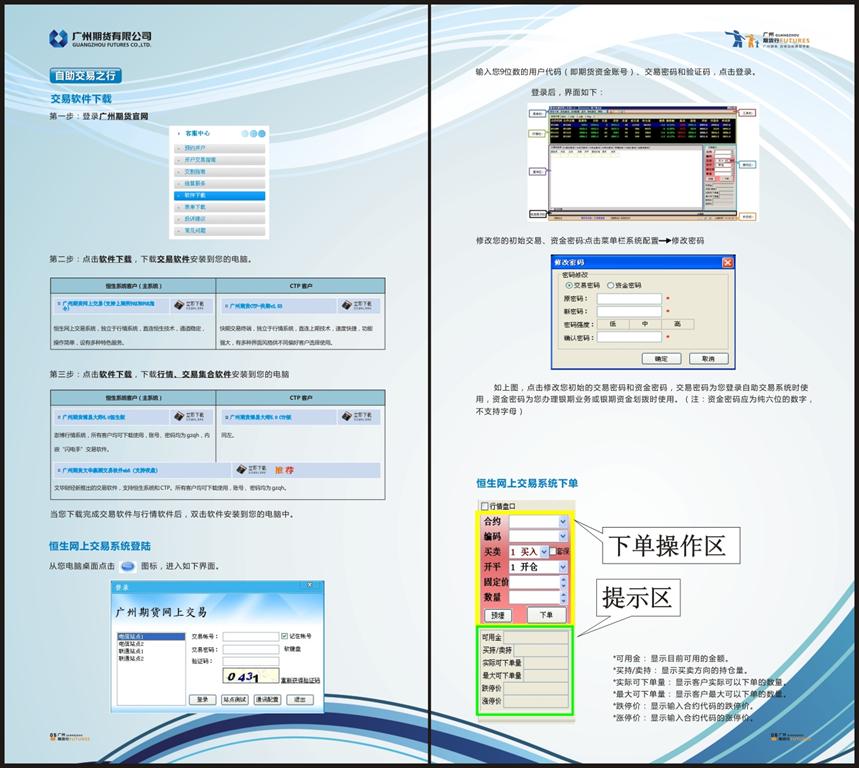Image resolution: width=859 pixels, height=768 pixels.
Task: Click the blue desktop shortcut icon for trading software
Action: tap(141, 566)
